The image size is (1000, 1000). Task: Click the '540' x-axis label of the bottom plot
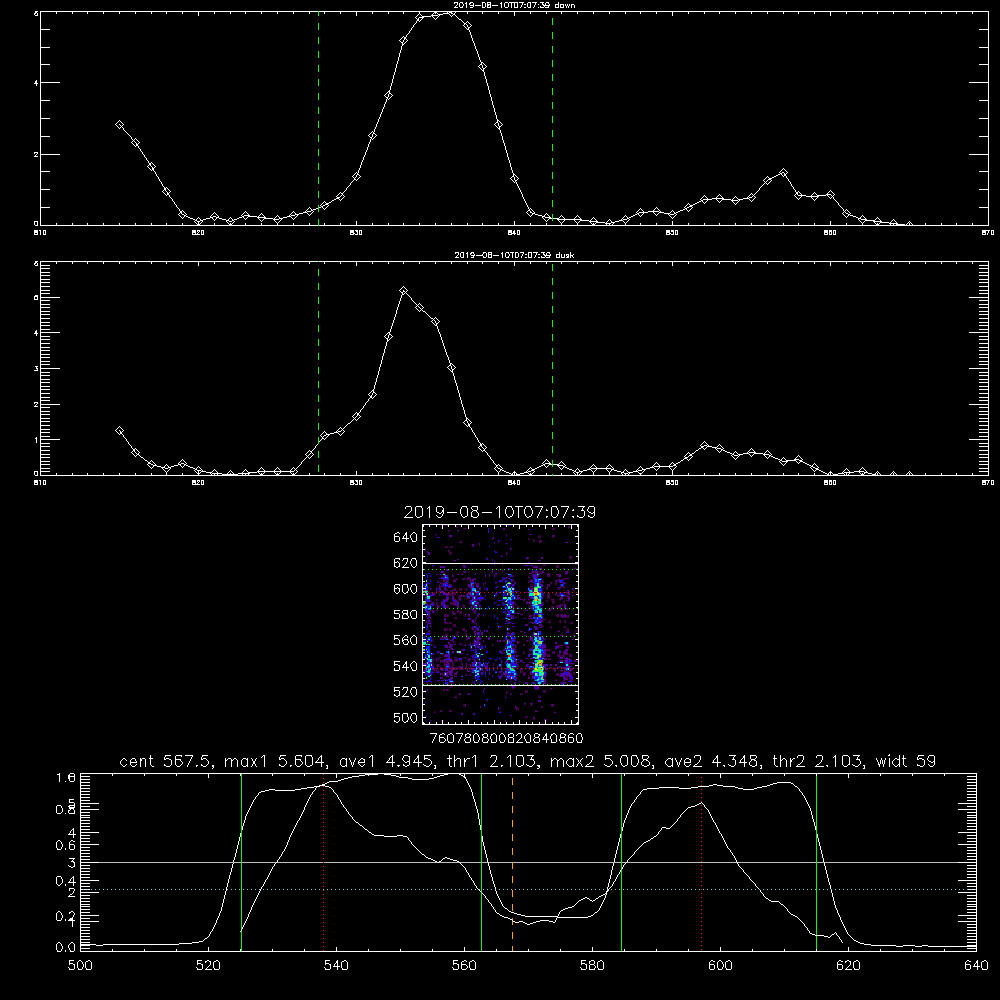point(336,966)
